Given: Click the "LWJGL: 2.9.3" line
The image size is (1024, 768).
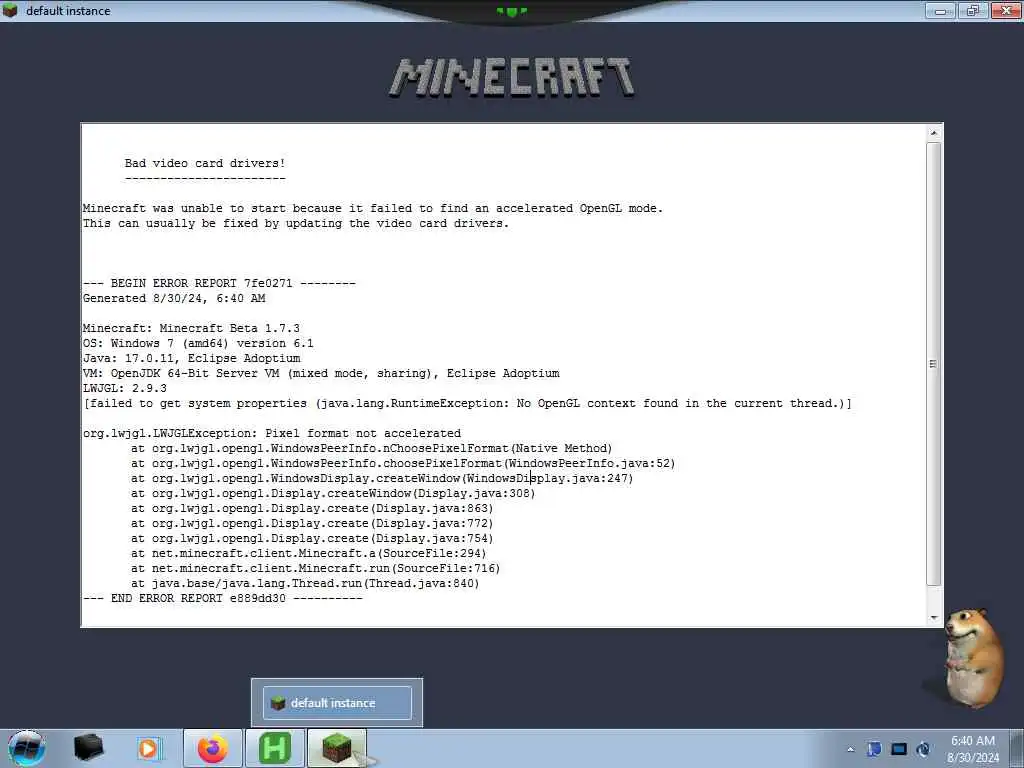Looking at the screenshot, I should (125, 389).
